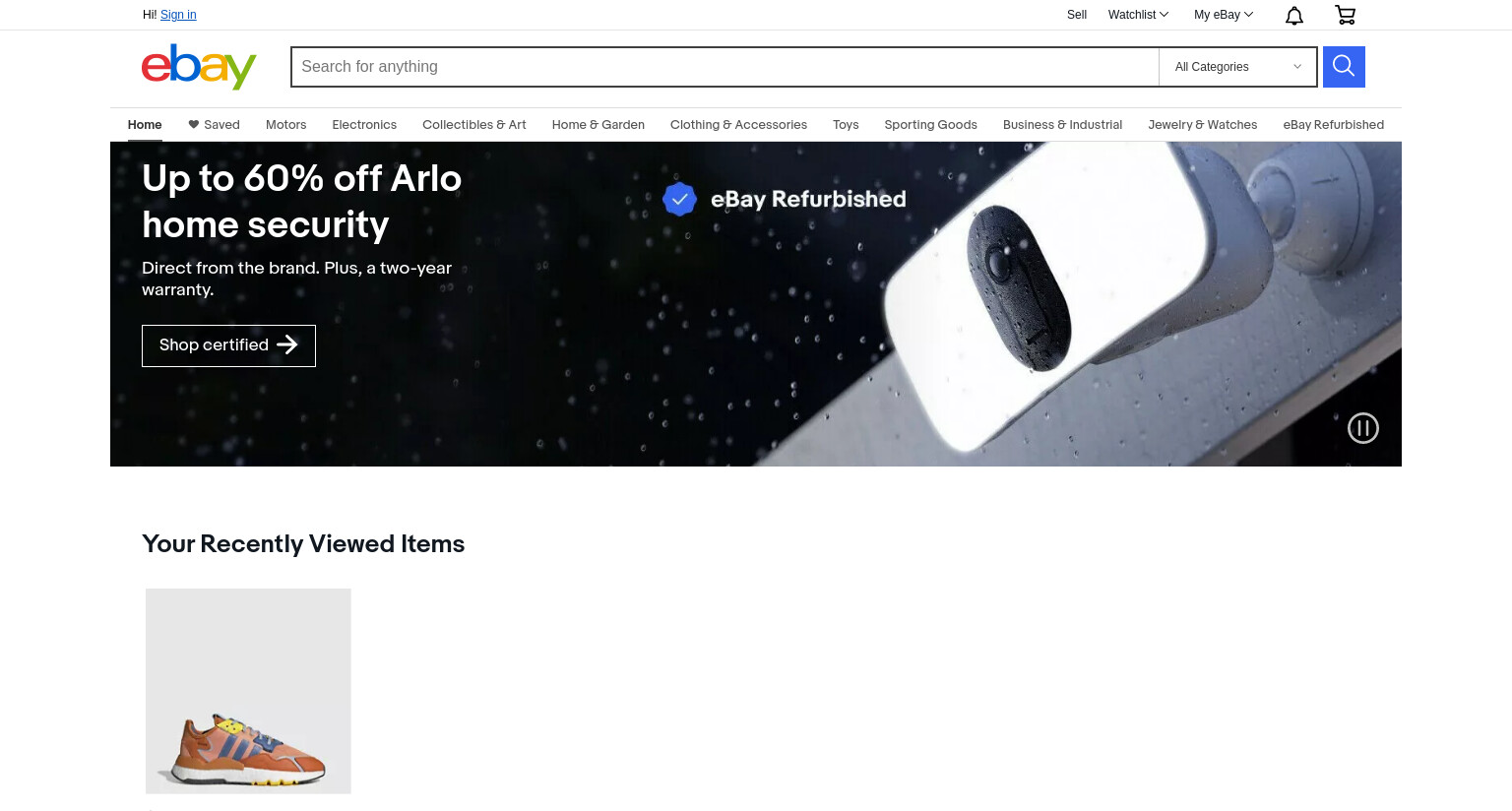Click the Search for anything field
This screenshot has width=1512, height=811.
[x=725, y=67]
